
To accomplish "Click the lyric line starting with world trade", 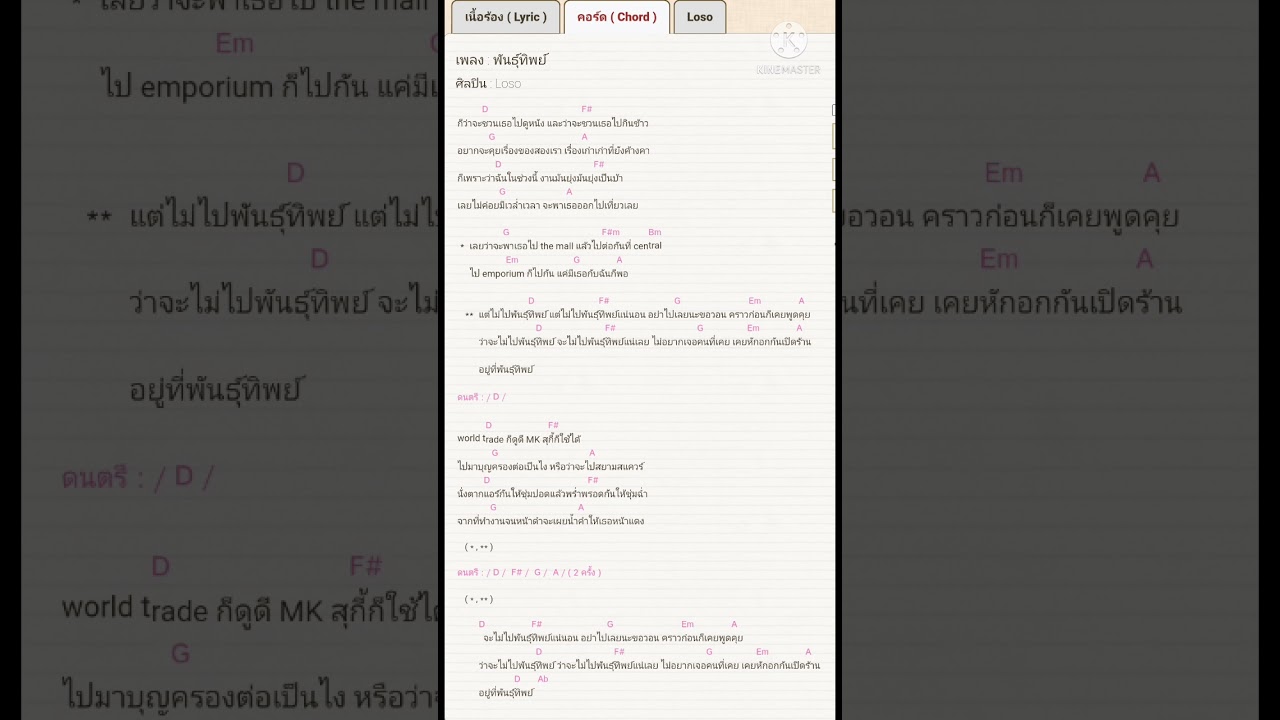I will pyautogui.click(x=519, y=439).
